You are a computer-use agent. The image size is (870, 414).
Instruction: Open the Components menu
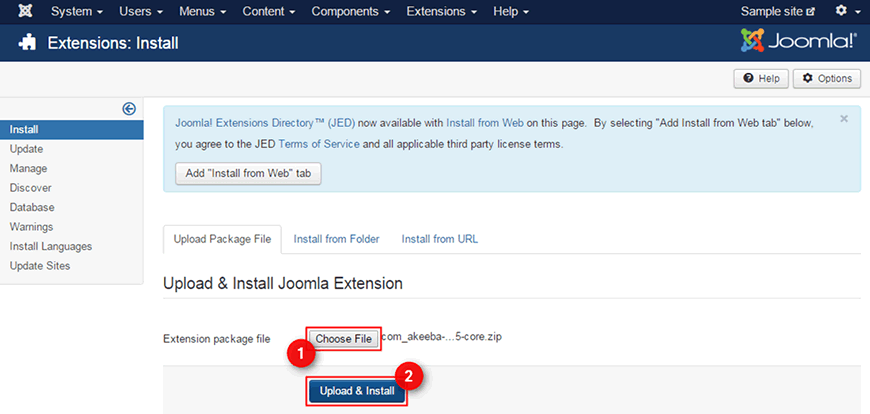351,12
